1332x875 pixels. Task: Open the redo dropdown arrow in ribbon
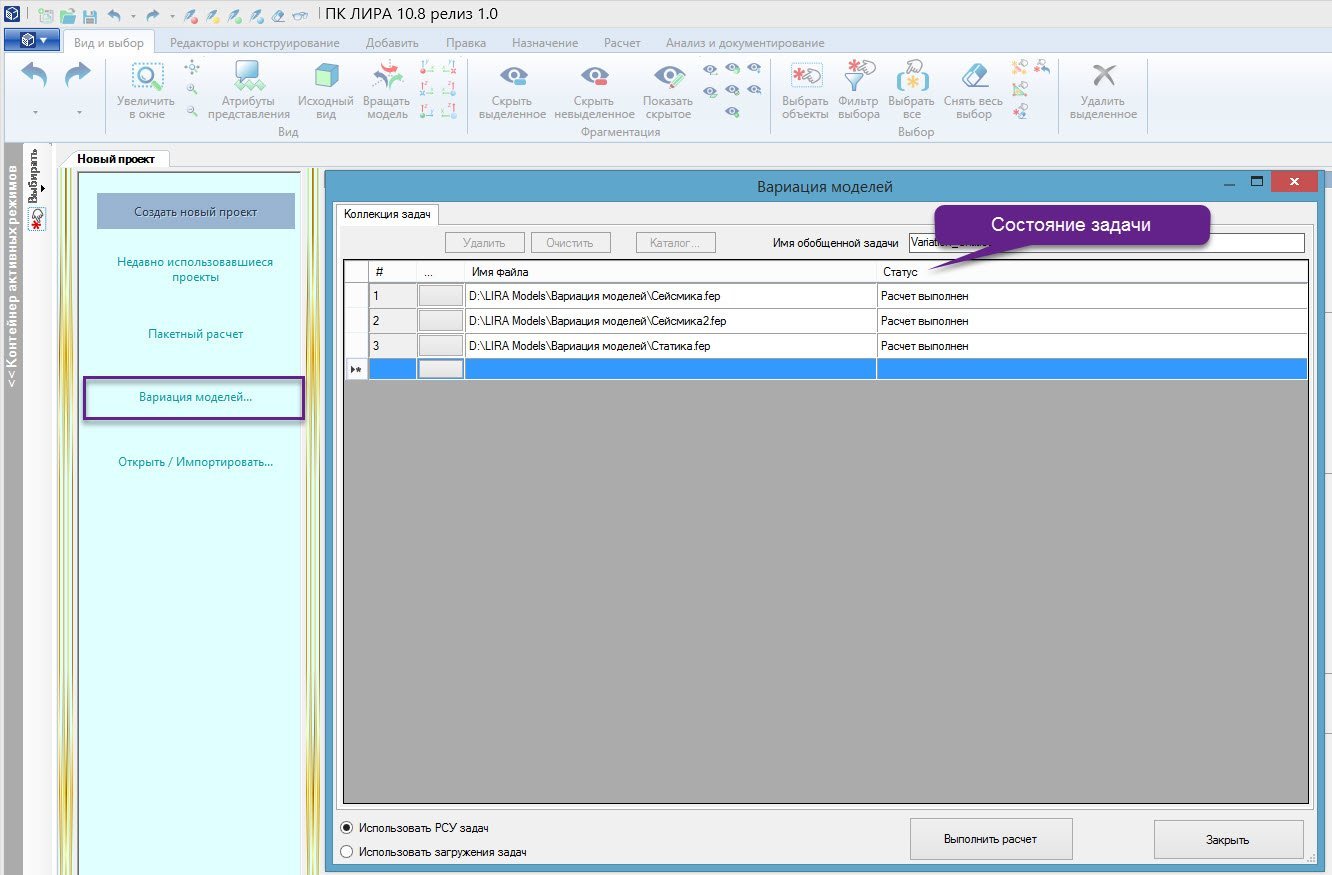(x=78, y=113)
